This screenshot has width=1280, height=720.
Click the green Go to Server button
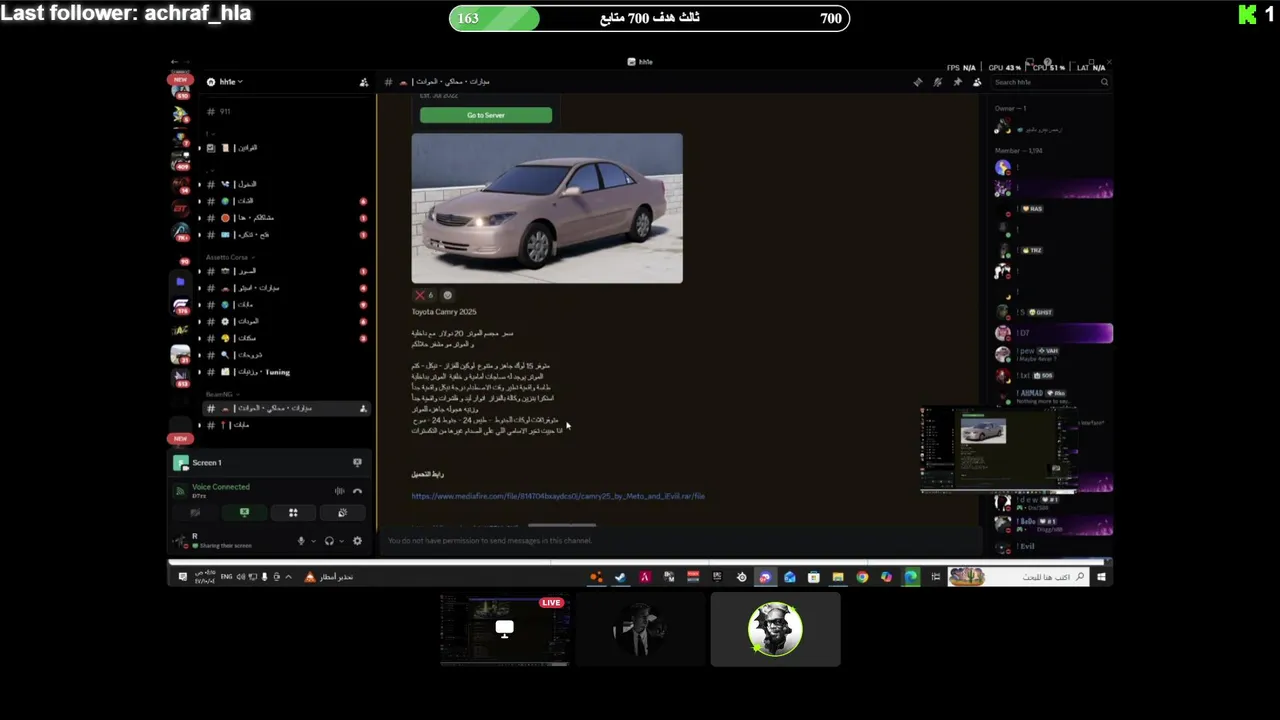pos(486,115)
